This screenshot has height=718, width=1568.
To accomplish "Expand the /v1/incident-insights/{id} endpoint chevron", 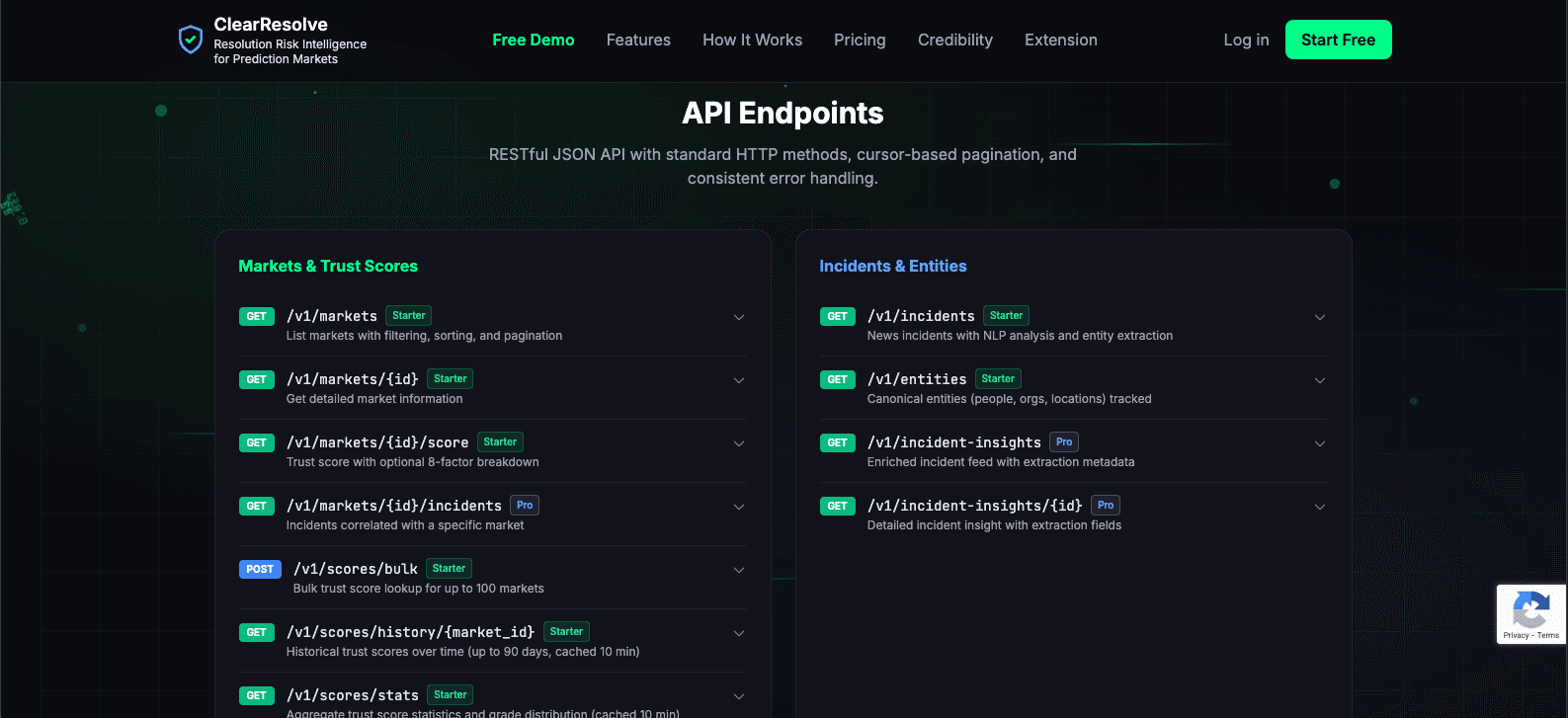I will 1320,507.
